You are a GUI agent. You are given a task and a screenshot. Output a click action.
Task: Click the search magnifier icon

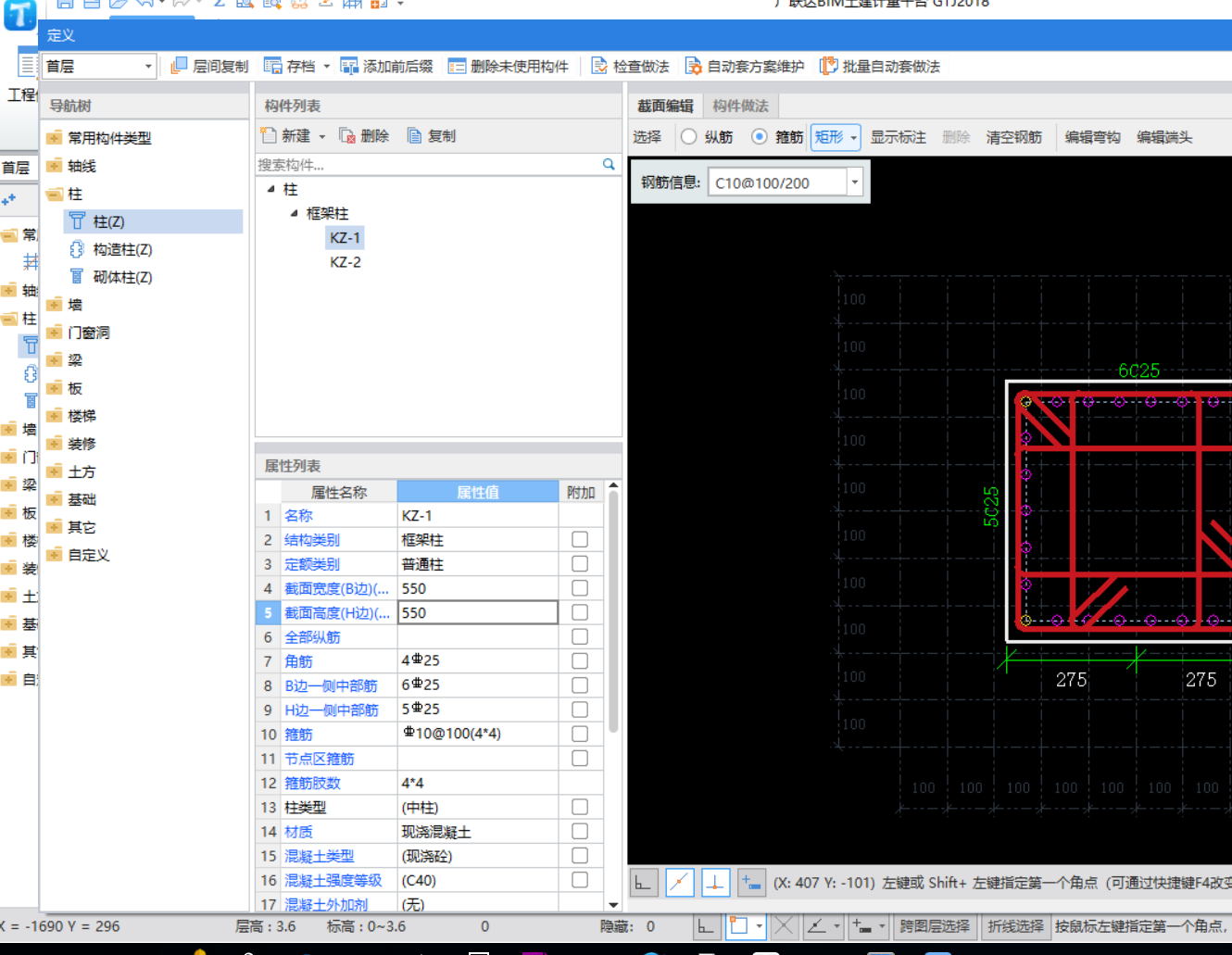click(x=609, y=164)
